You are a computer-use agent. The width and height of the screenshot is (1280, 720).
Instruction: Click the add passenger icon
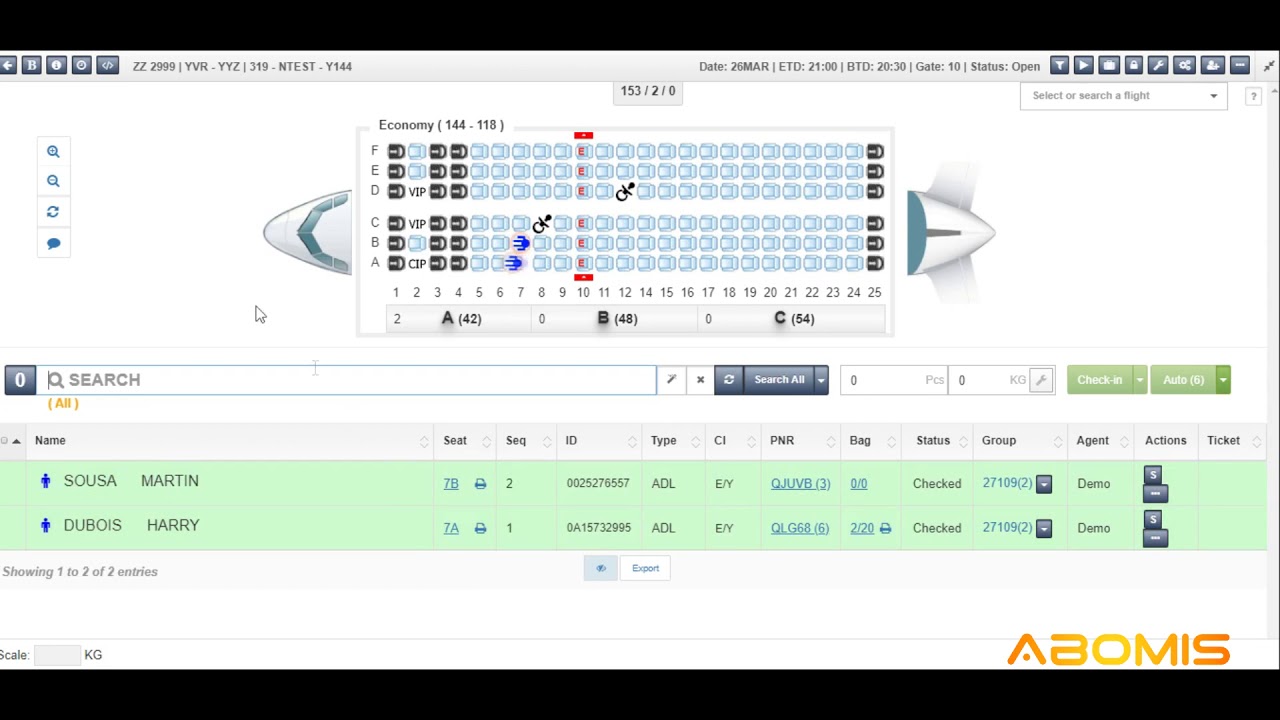(1212, 66)
